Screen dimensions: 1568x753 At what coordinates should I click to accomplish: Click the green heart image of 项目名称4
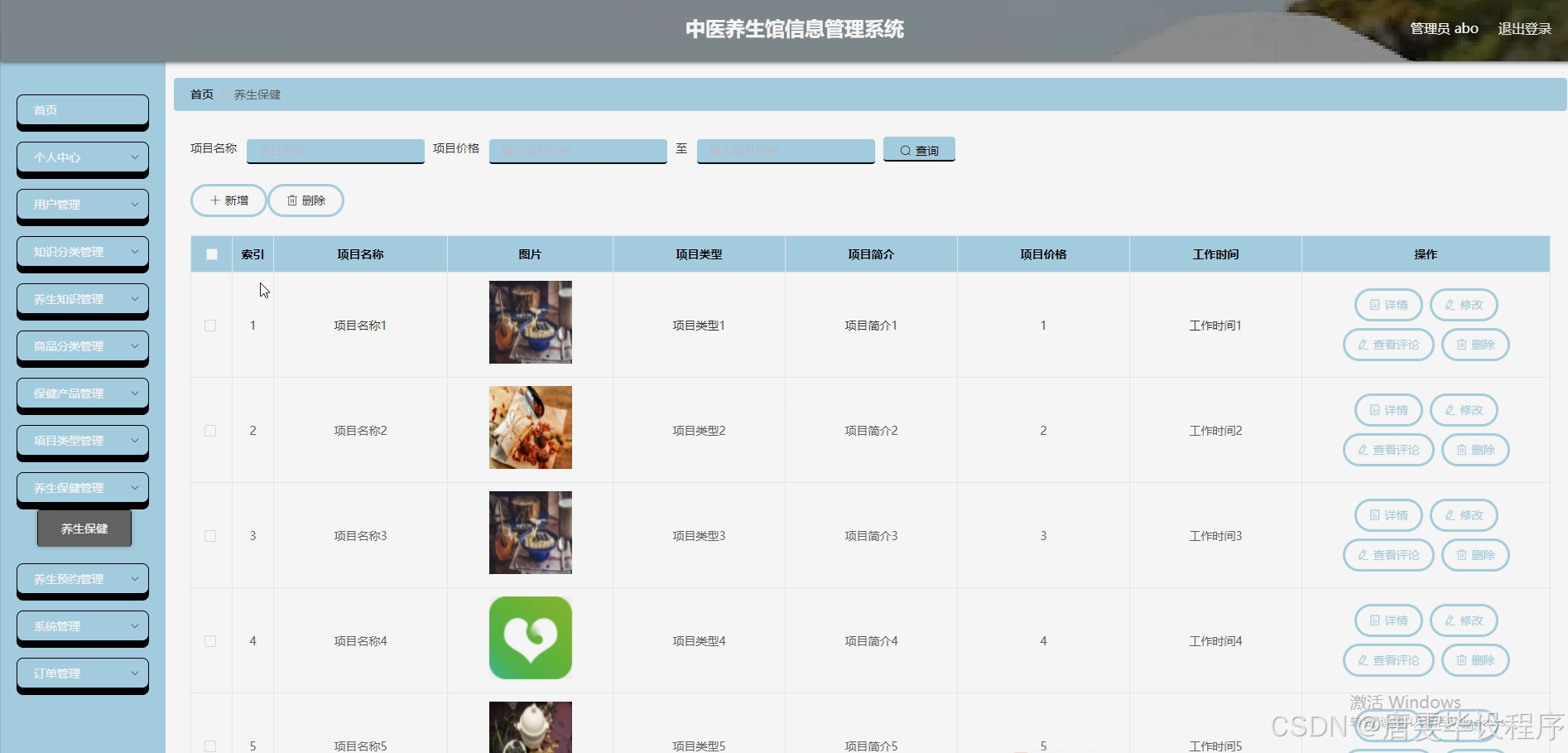(531, 638)
